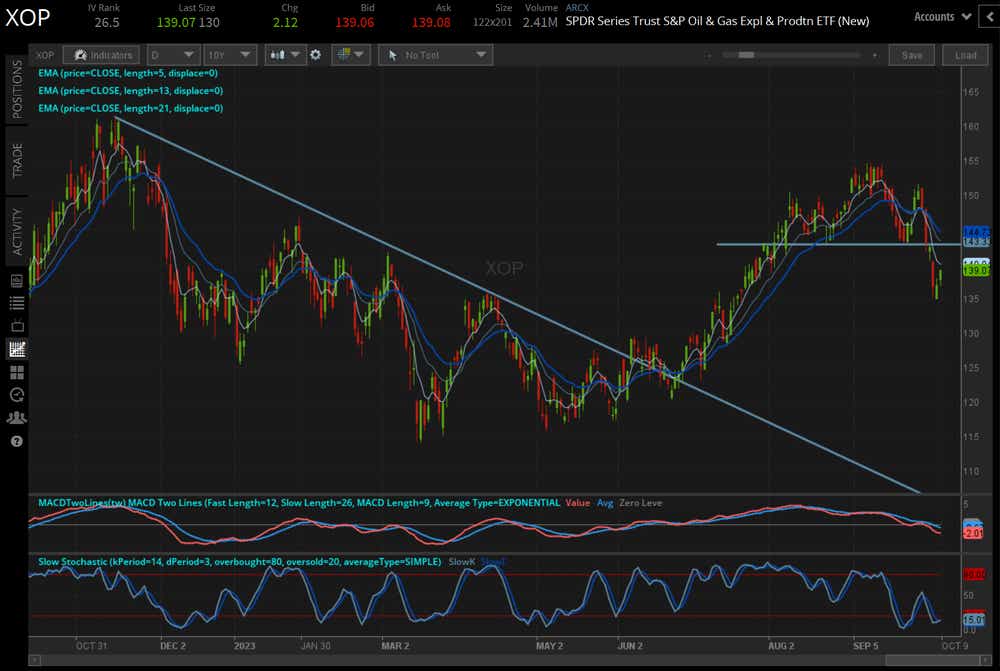The image size is (1000, 671).
Task: Click the zoom in plus icon
Action: (x=874, y=55)
